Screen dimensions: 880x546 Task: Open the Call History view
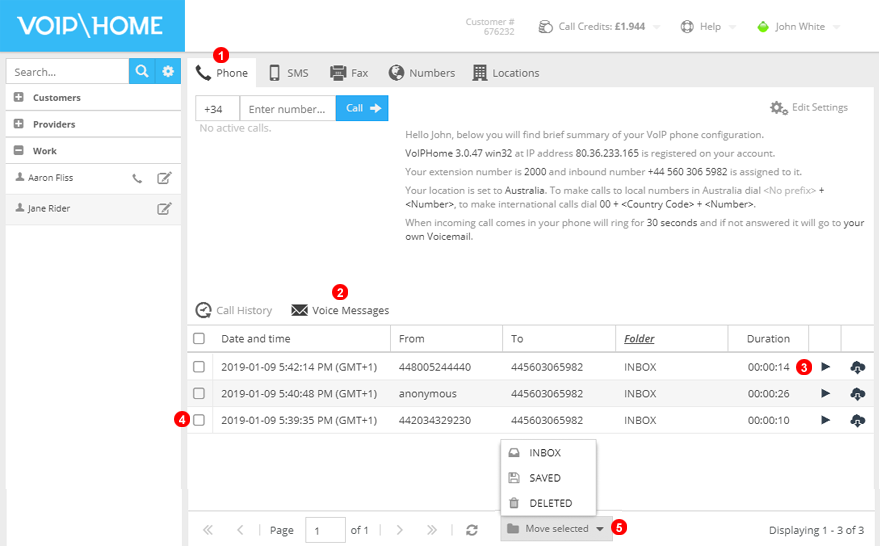coord(234,311)
